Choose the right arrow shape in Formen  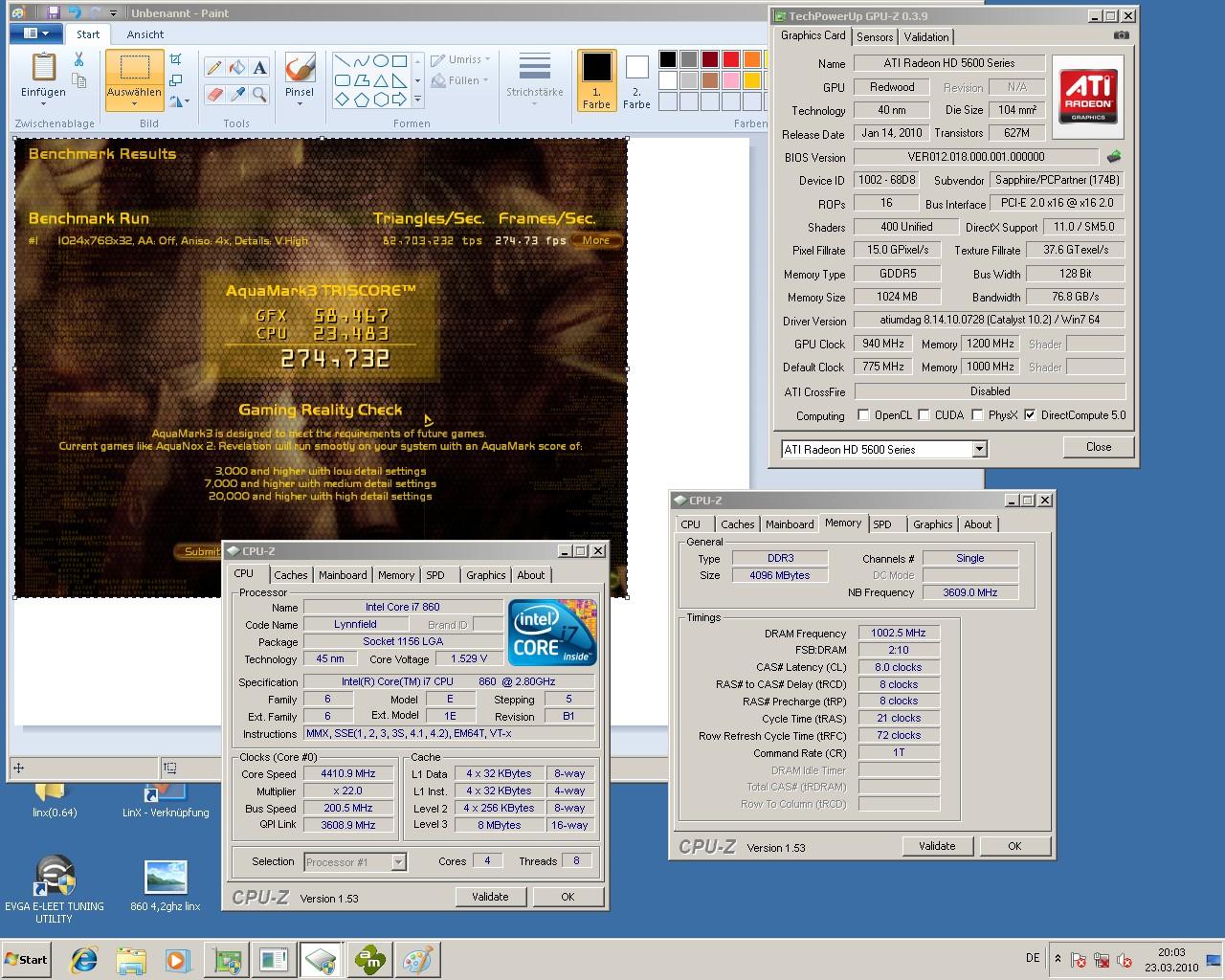pyautogui.click(x=399, y=100)
